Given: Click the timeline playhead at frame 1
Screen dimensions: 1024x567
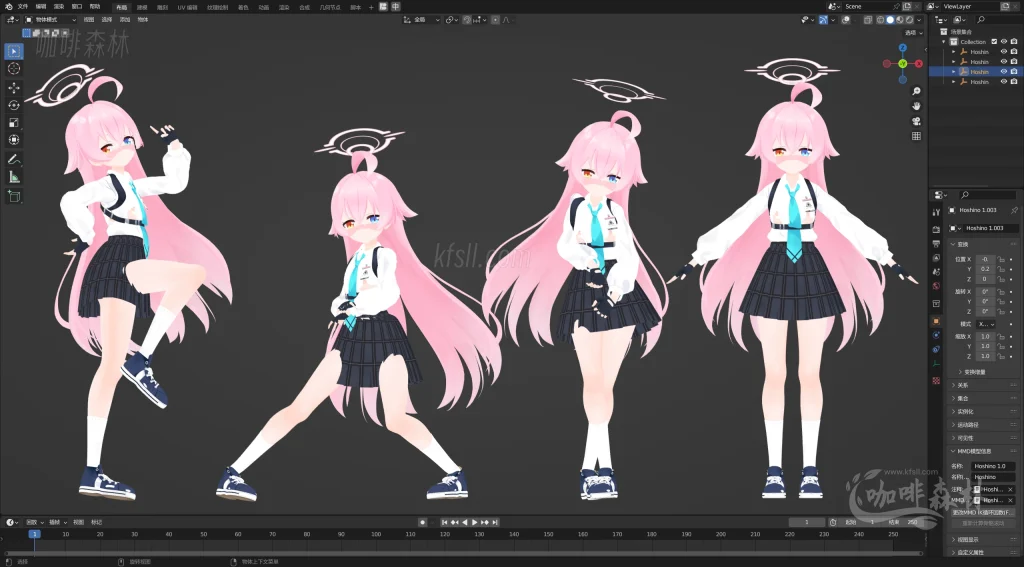Looking at the screenshot, I should (34, 534).
